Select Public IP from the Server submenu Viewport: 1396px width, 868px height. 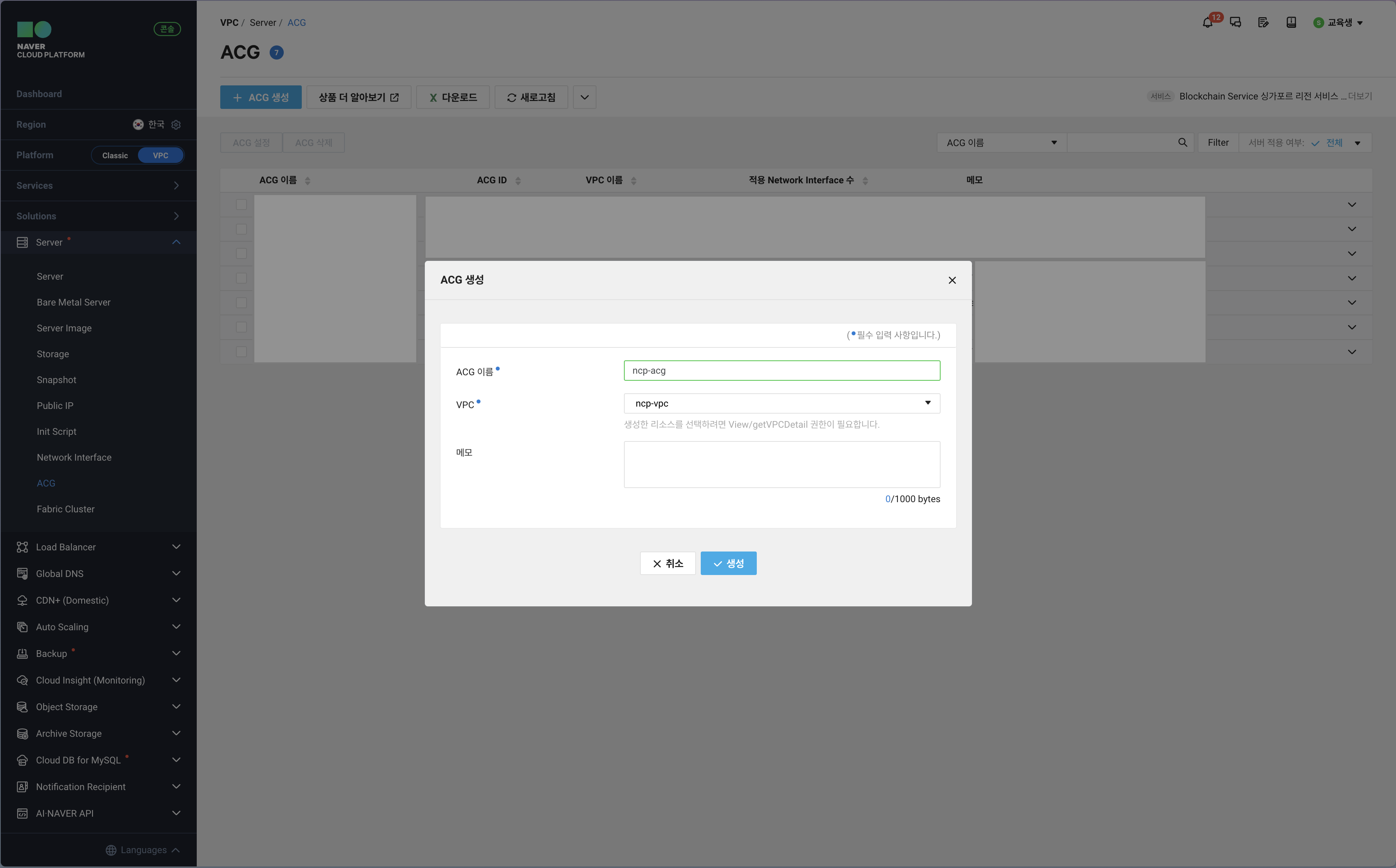(55, 406)
